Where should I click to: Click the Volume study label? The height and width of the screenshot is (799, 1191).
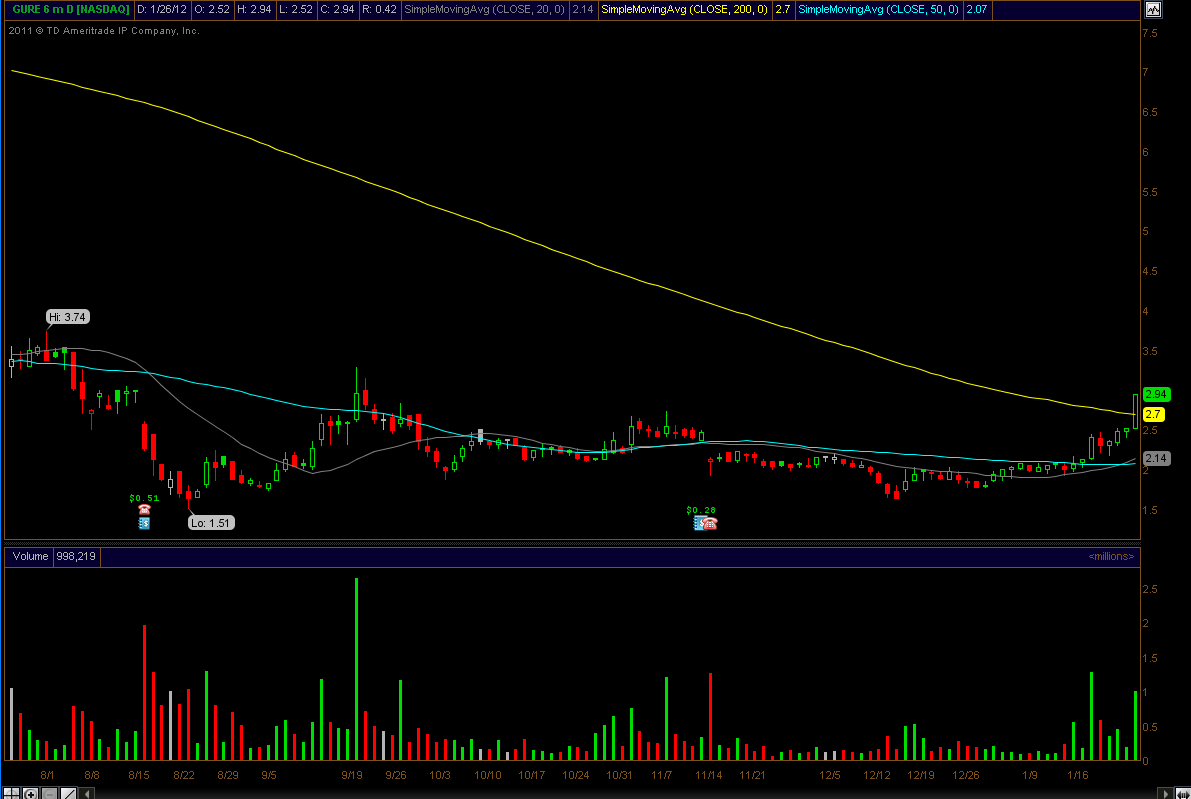pyautogui.click(x=30, y=556)
